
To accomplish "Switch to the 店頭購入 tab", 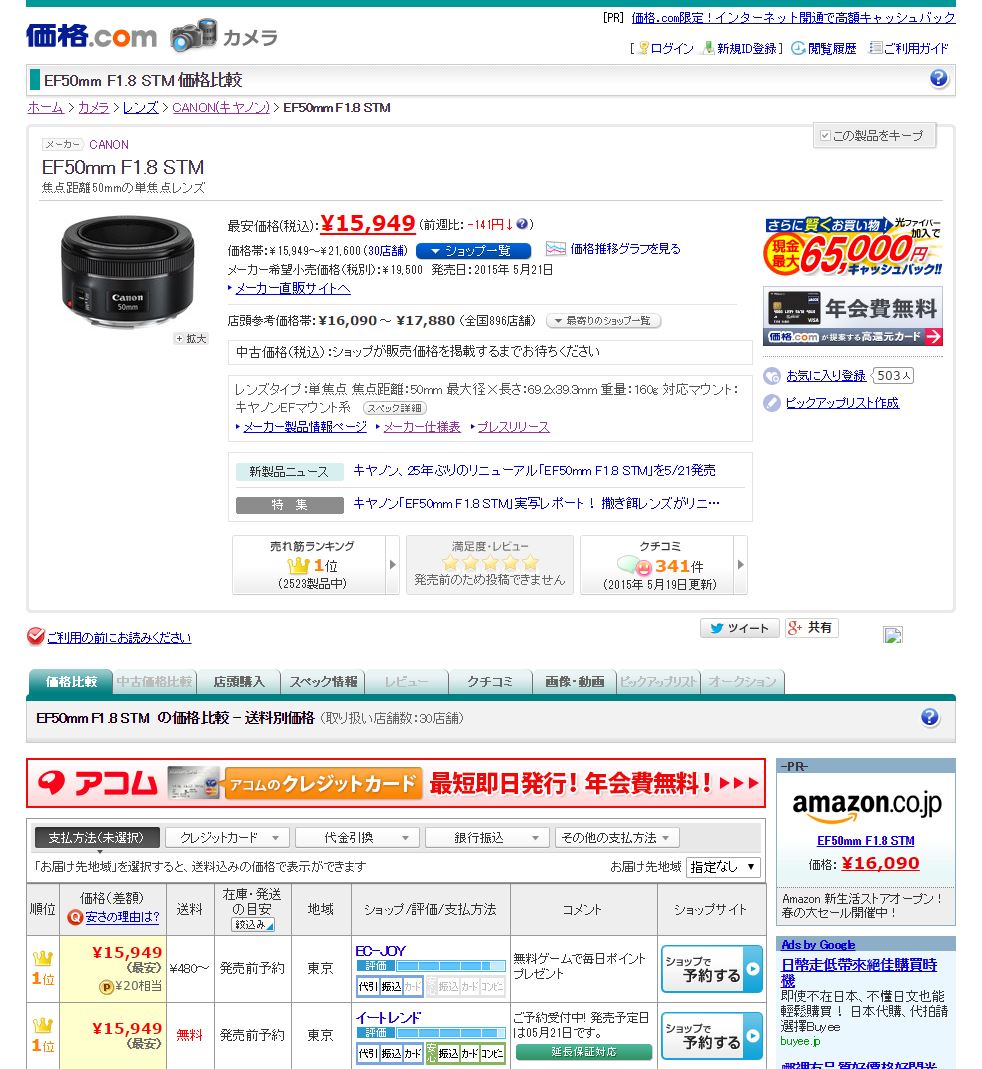I will [239, 681].
